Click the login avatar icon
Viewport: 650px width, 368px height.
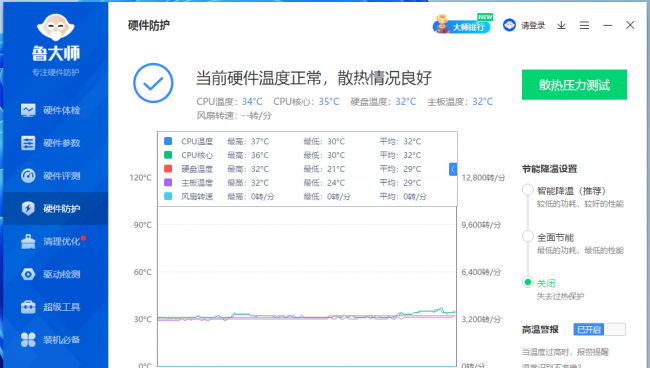point(509,25)
